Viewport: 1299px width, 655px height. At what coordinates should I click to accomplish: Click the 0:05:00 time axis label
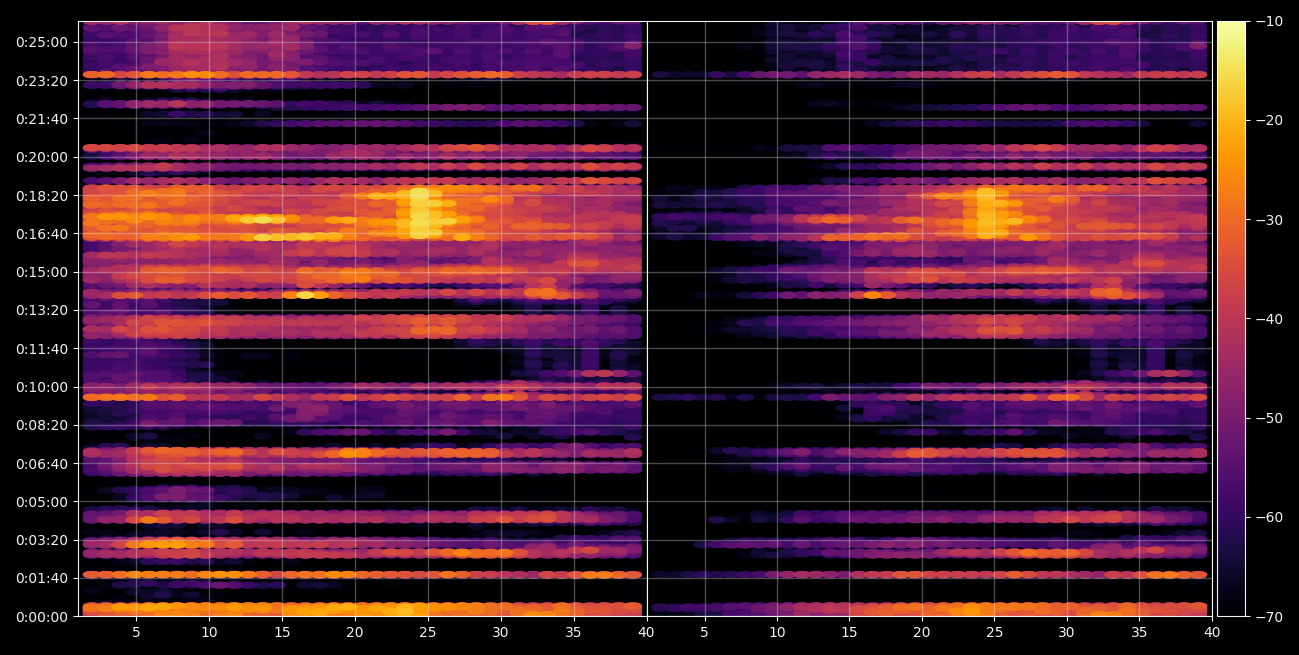tap(42, 502)
